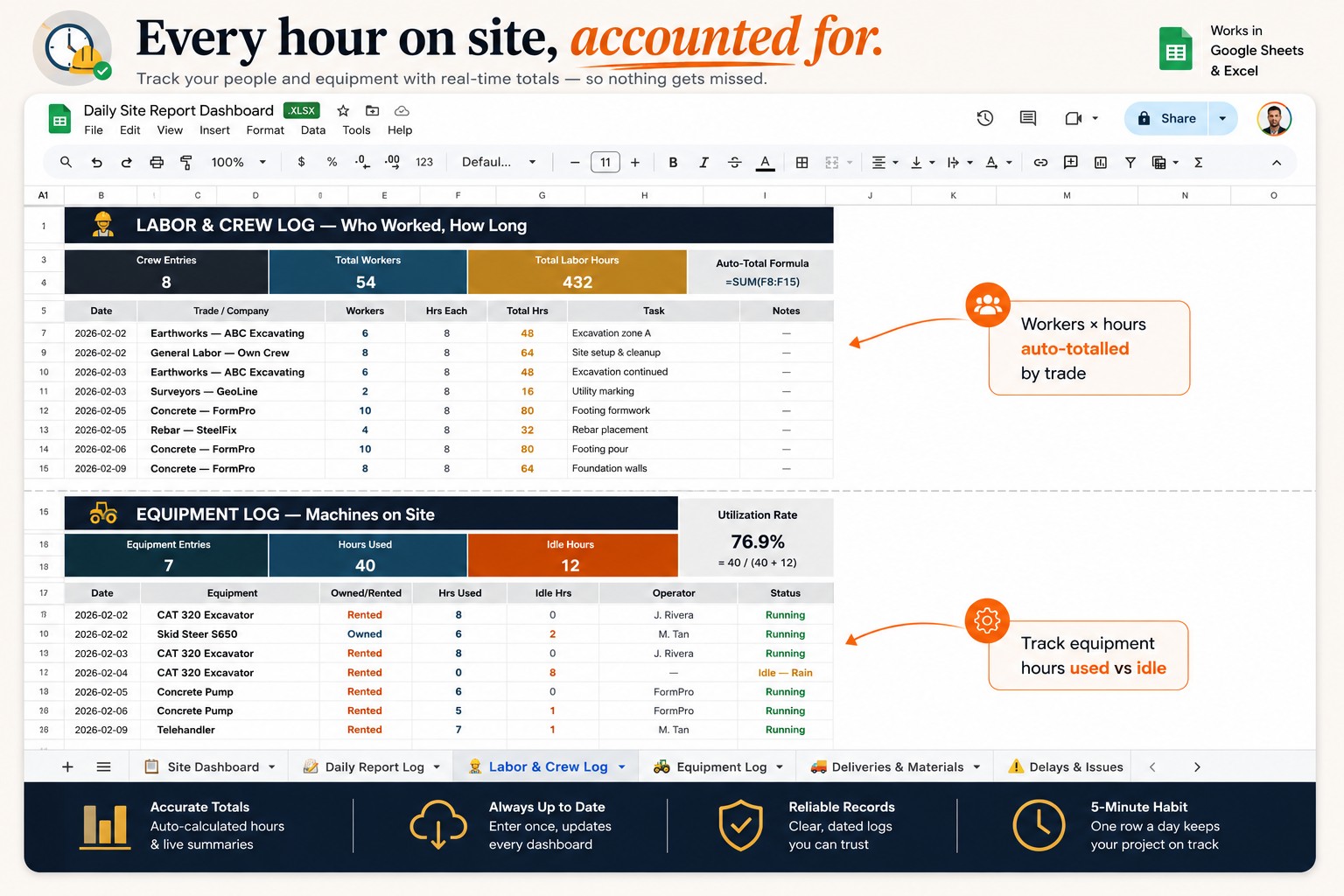The width and height of the screenshot is (1344, 896).
Task: Switch to Daily Report Log tab
Action: (371, 766)
